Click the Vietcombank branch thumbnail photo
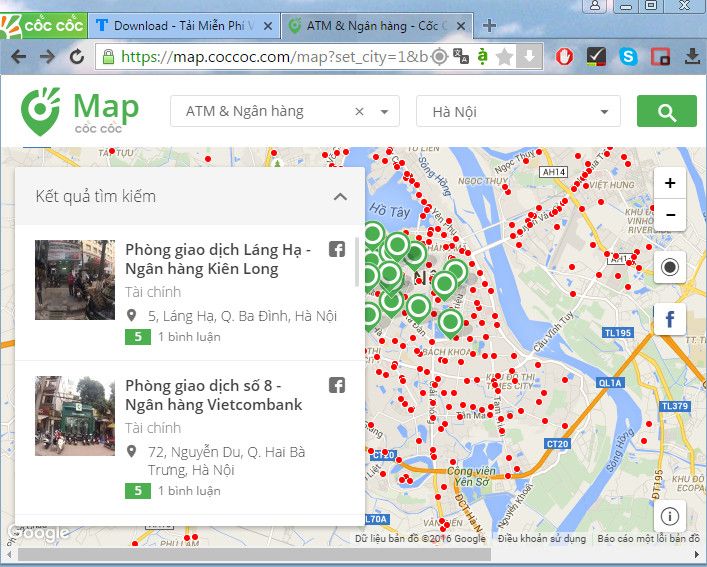 pos(75,415)
